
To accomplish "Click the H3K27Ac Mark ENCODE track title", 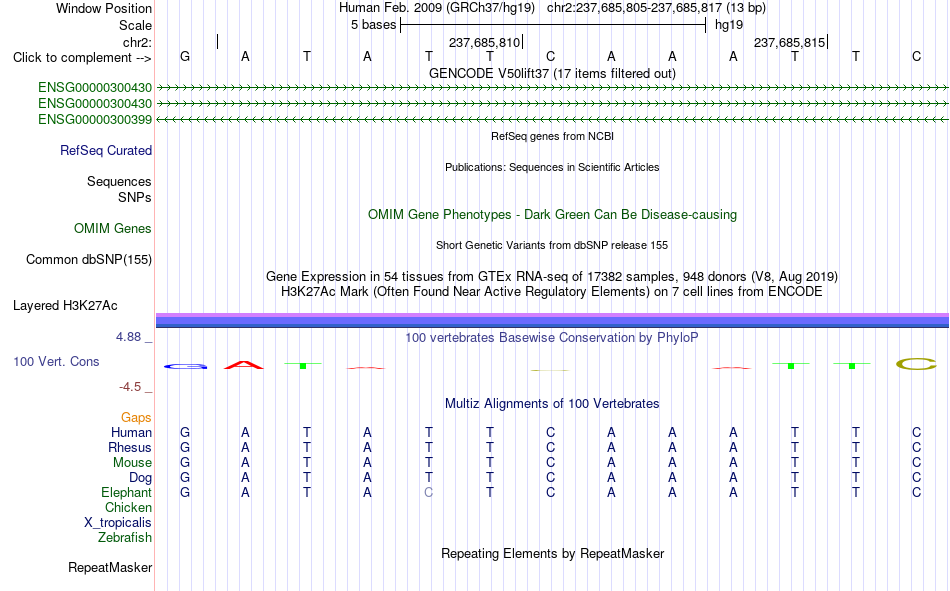I will [552, 292].
